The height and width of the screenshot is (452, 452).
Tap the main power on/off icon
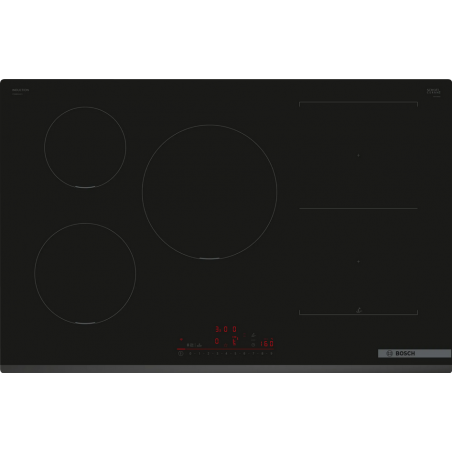(x=181, y=353)
